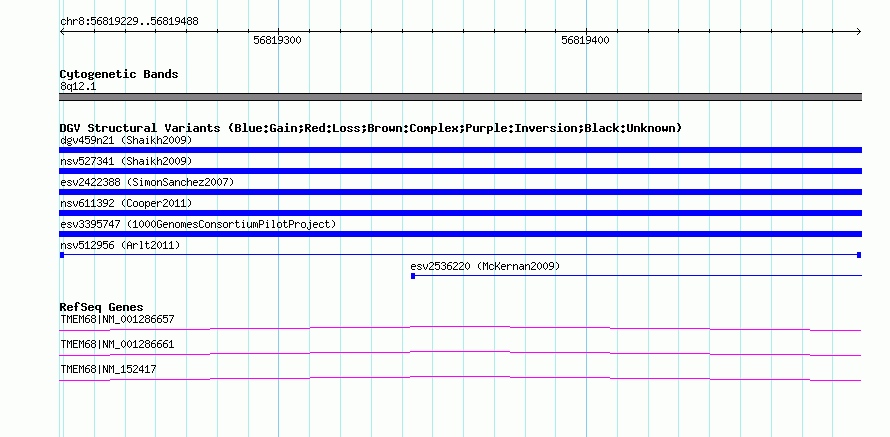Click the blue bar for dgv459n21

(460, 150)
